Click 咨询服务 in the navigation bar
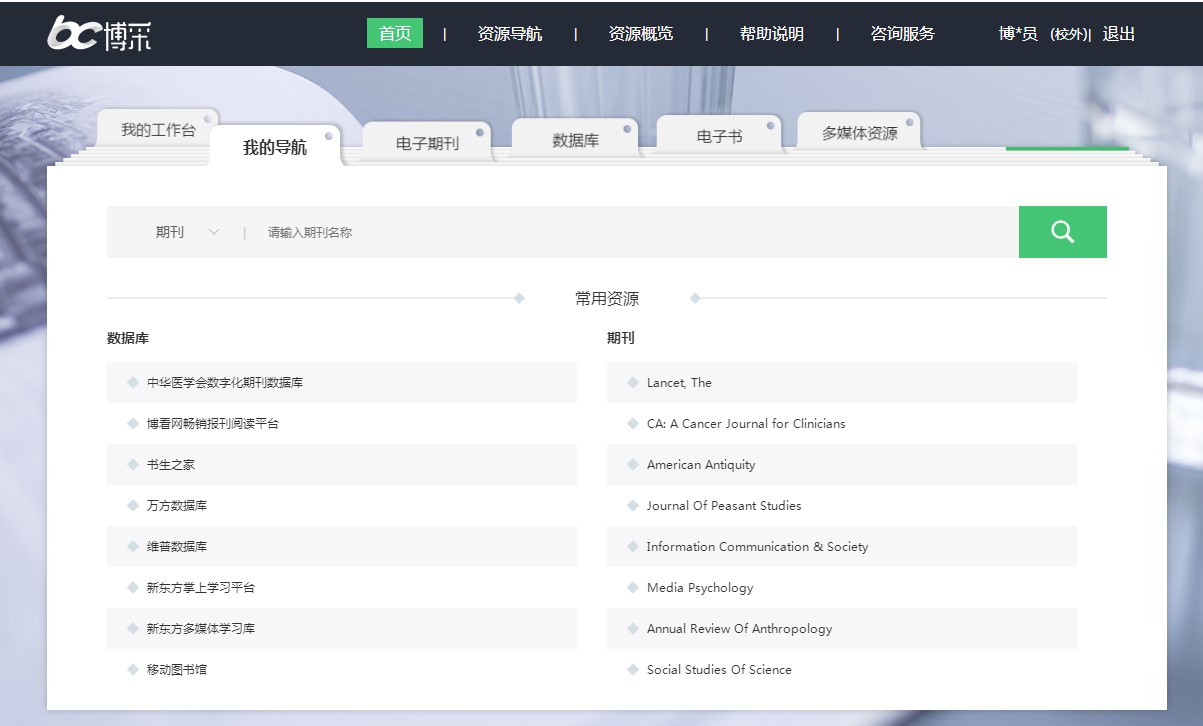 (x=902, y=34)
